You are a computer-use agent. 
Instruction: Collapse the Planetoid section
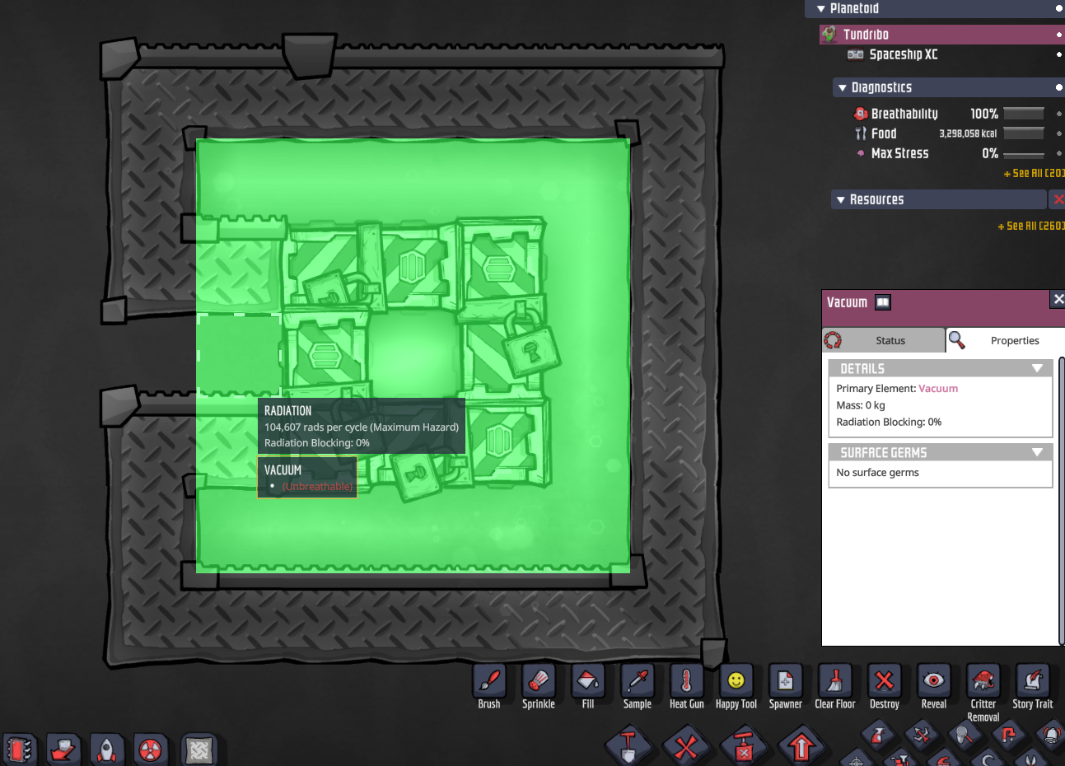coord(821,9)
